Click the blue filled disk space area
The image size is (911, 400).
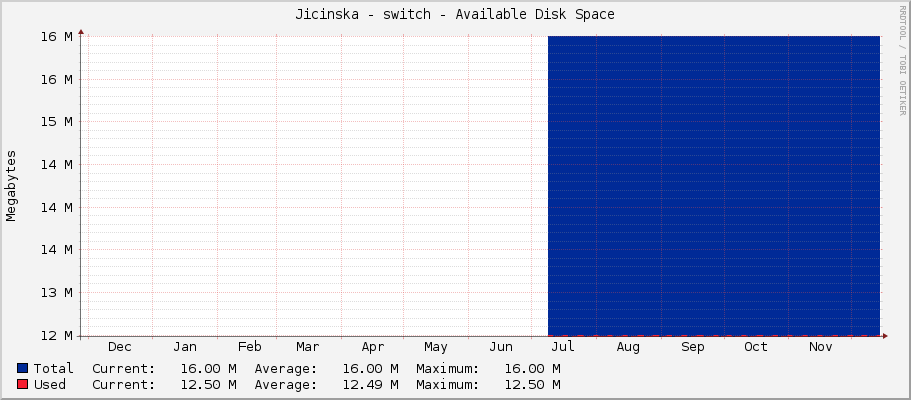point(713,185)
